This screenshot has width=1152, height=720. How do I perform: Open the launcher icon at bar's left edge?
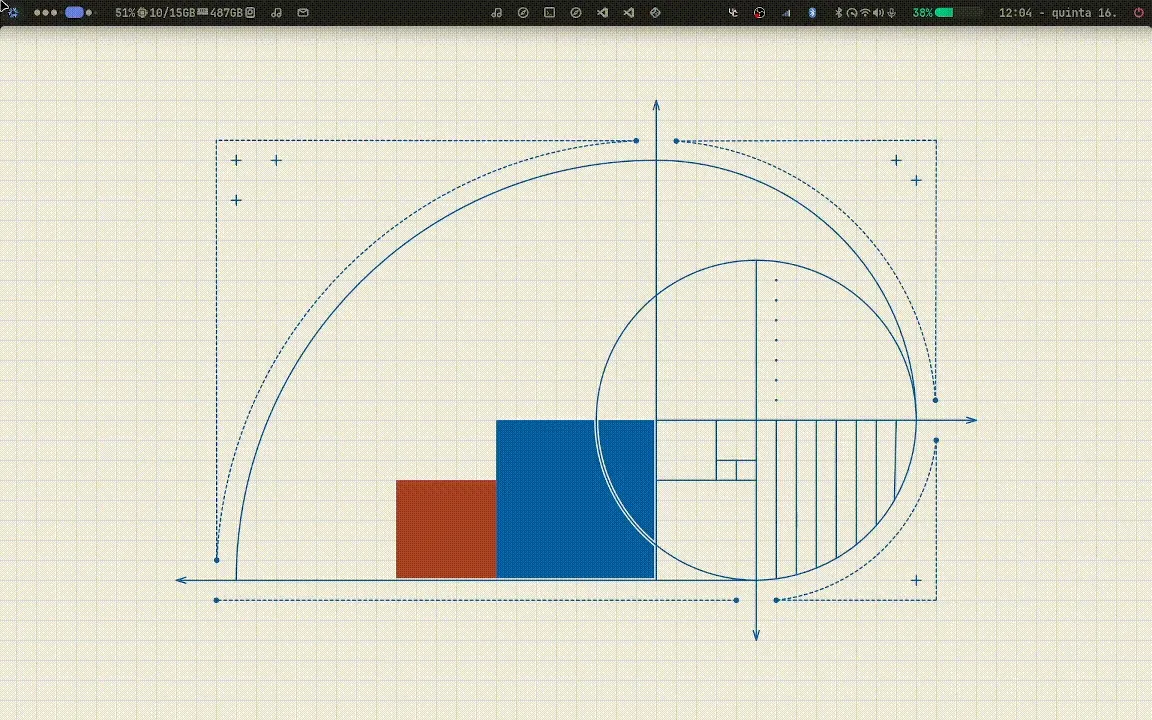12,12
